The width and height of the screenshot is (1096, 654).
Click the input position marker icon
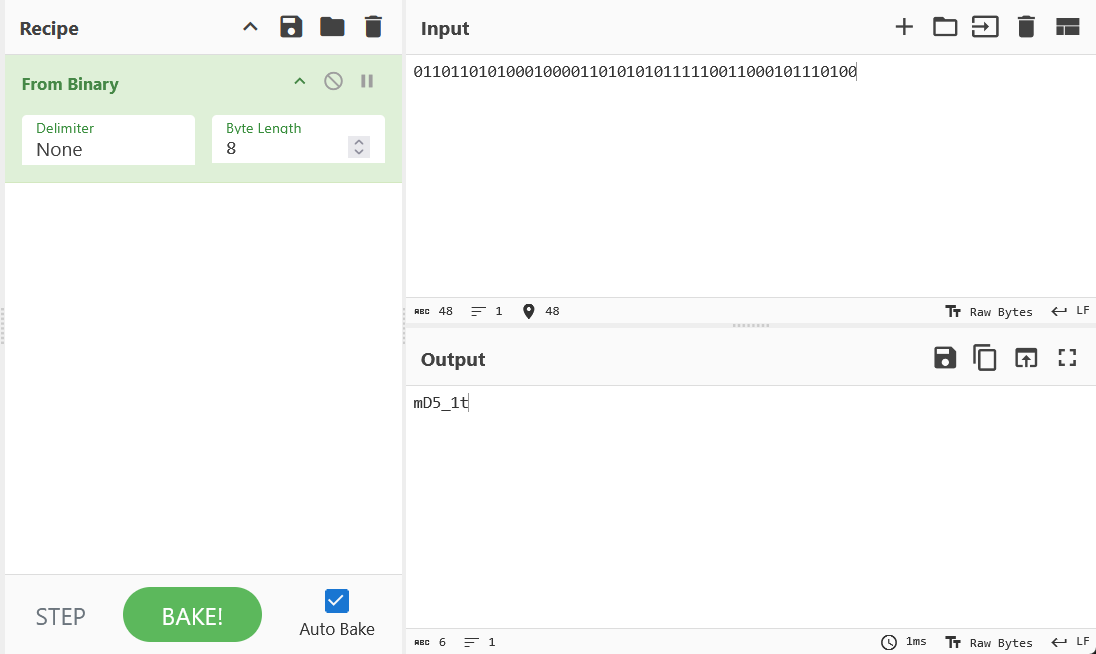click(x=528, y=311)
